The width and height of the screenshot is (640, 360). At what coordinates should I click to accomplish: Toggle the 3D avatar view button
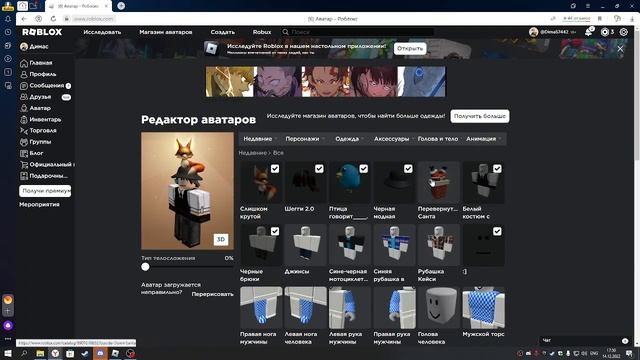coord(221,240)
